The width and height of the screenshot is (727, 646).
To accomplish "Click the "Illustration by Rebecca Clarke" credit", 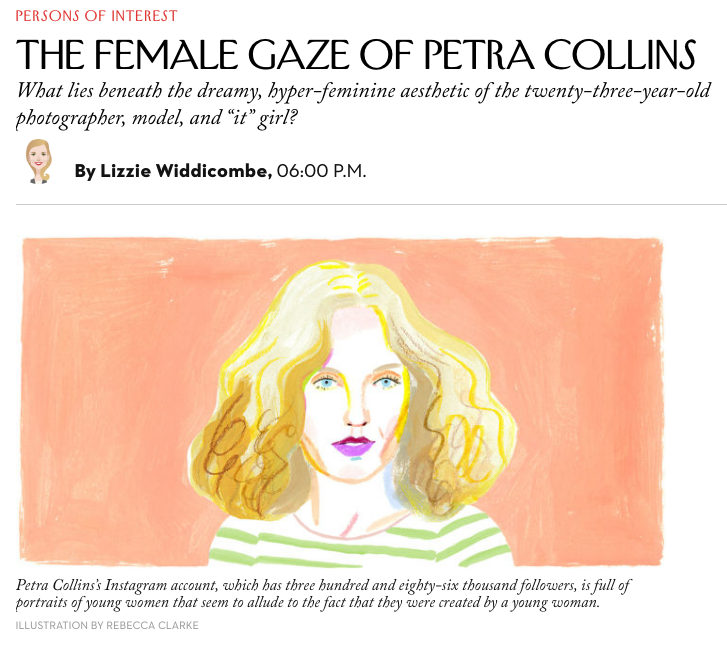I will coord(107,625).
